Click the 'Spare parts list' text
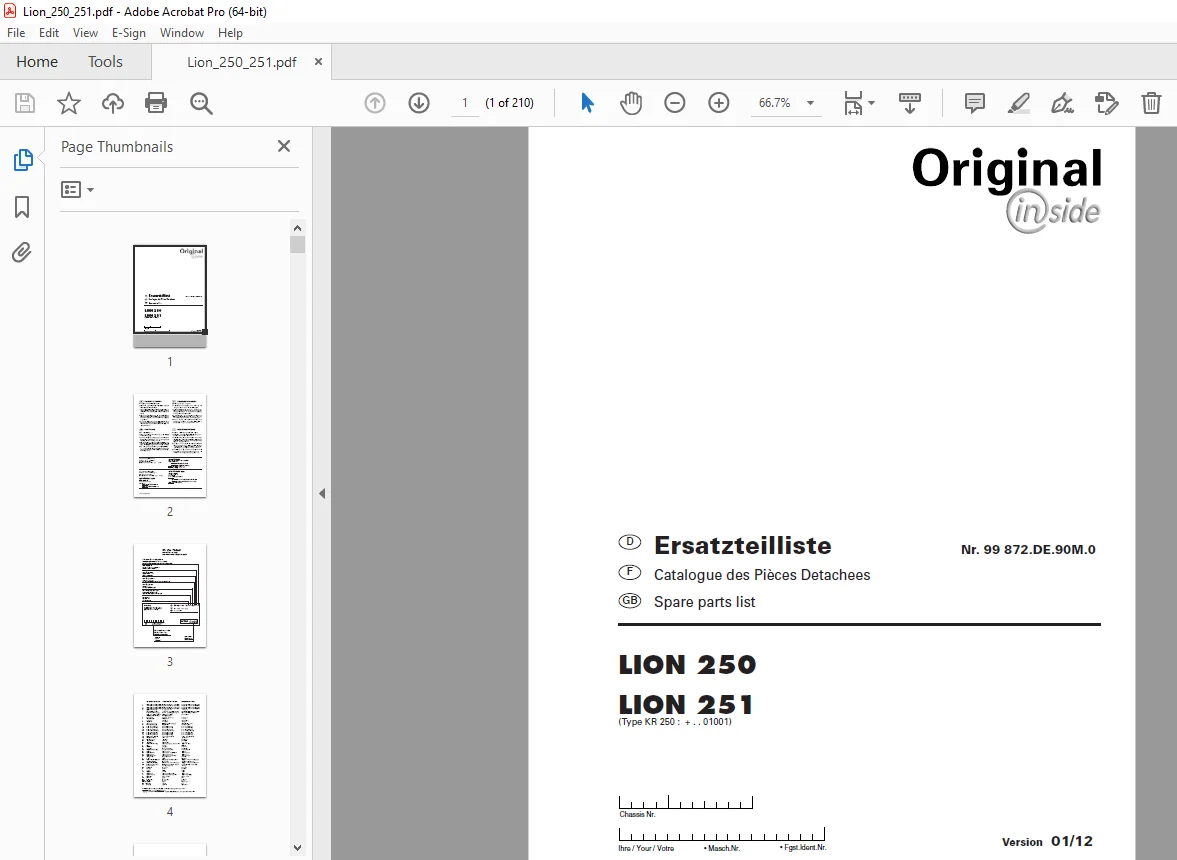The height and width of the screenshot is (860, 1177). coord(704,602)
